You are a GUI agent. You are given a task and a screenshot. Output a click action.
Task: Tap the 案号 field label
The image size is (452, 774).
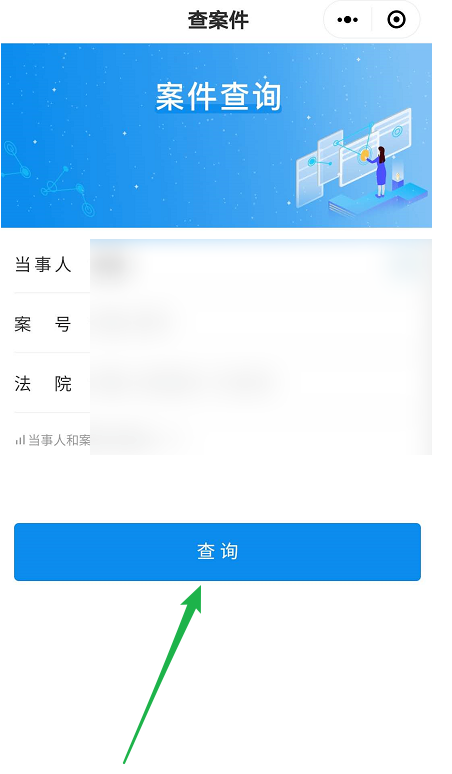tap(43, 324)
